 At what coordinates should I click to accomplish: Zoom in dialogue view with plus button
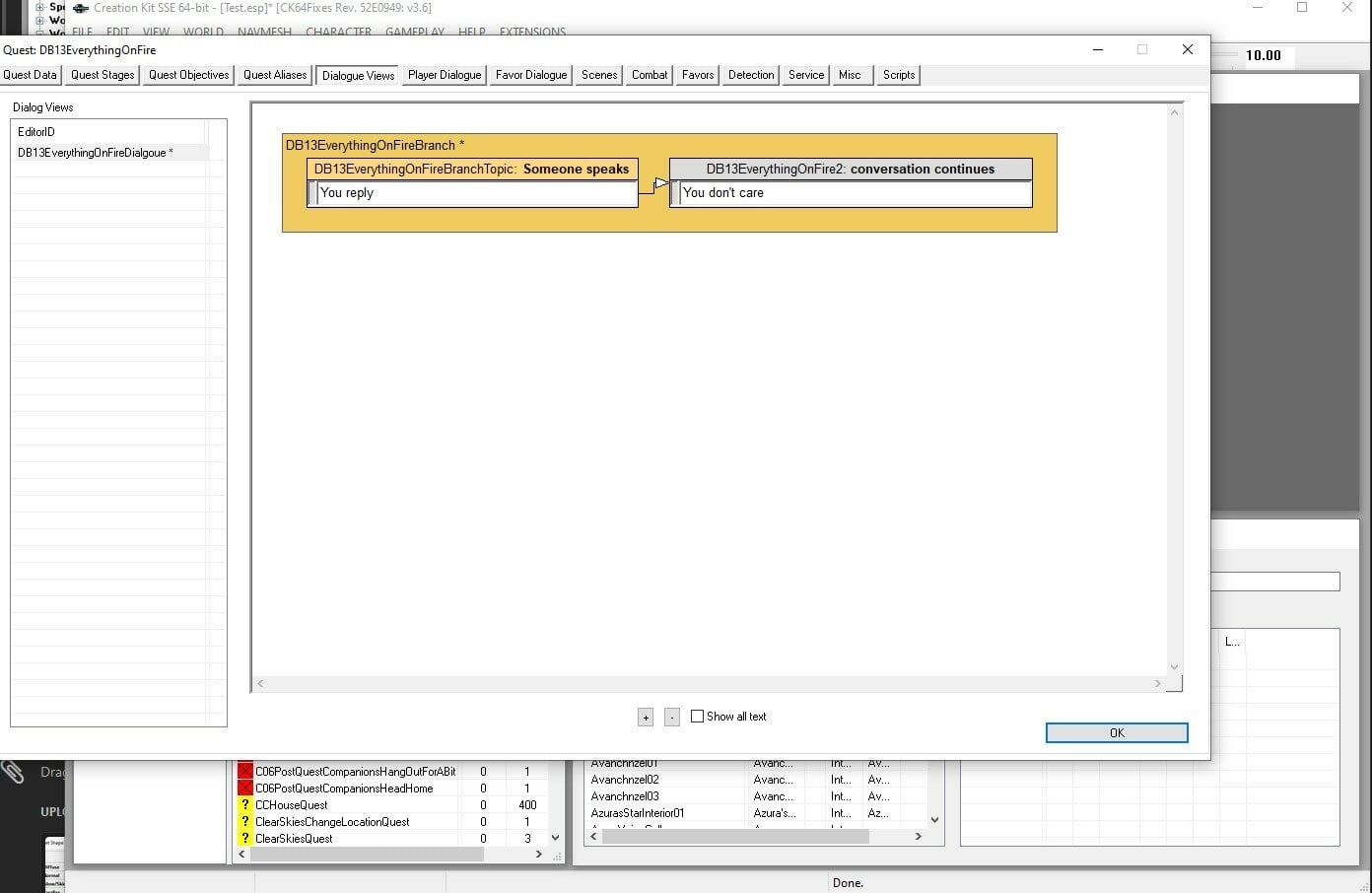click(x=646, y=718)
